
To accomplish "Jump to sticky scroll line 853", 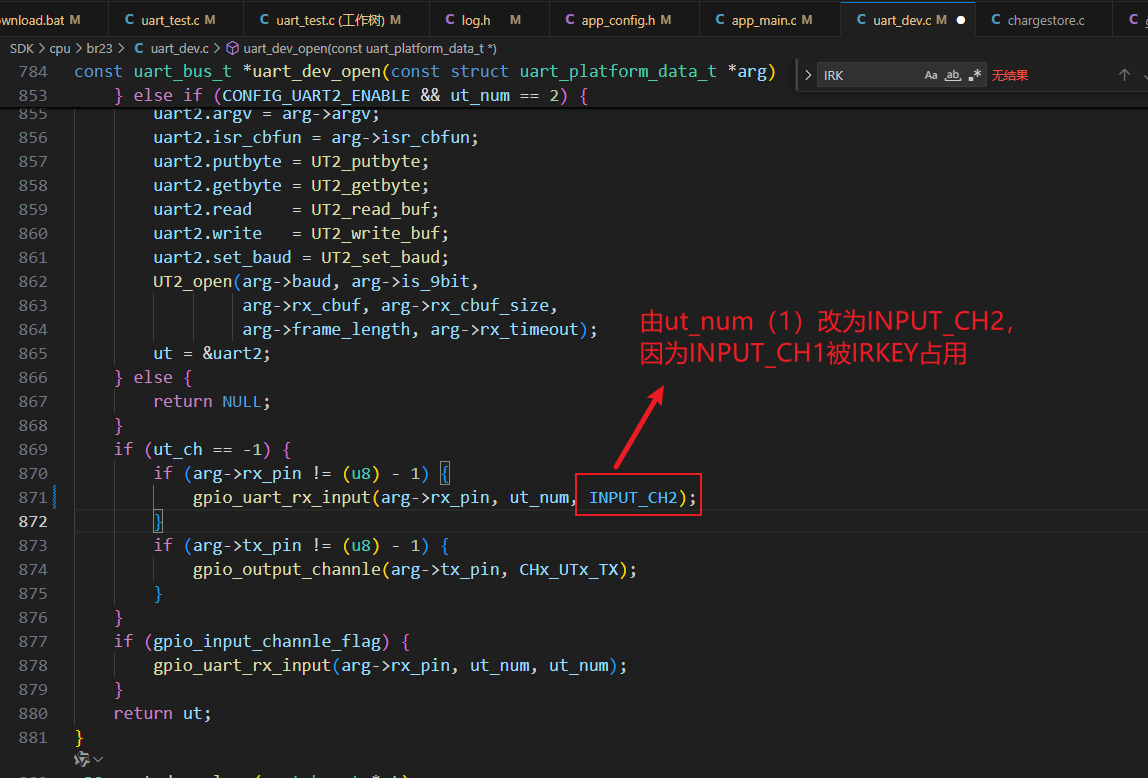I will (x=351, y=95).
